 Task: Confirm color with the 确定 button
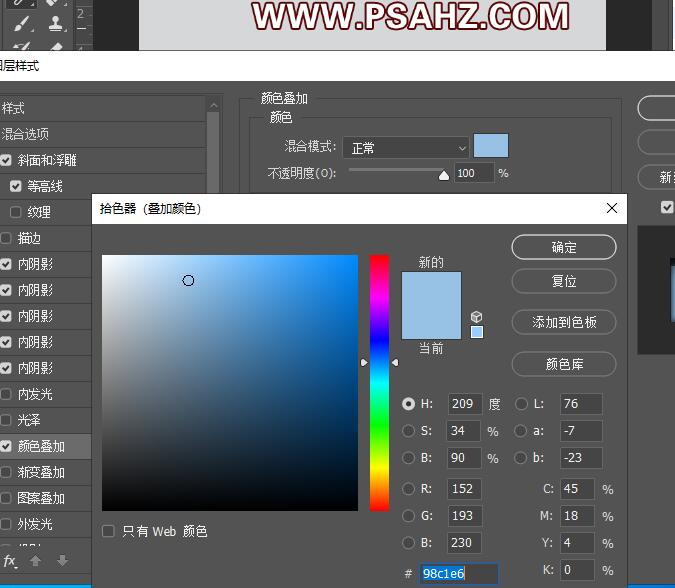click(564, 247)
